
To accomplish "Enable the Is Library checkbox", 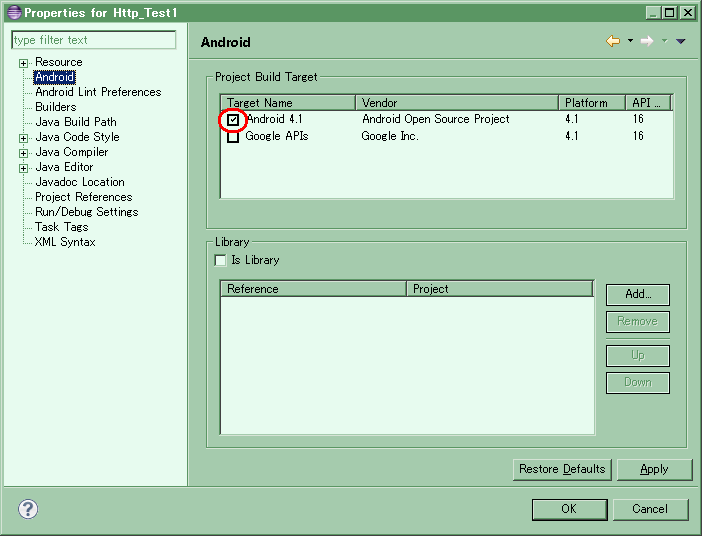I will [220, 260].
